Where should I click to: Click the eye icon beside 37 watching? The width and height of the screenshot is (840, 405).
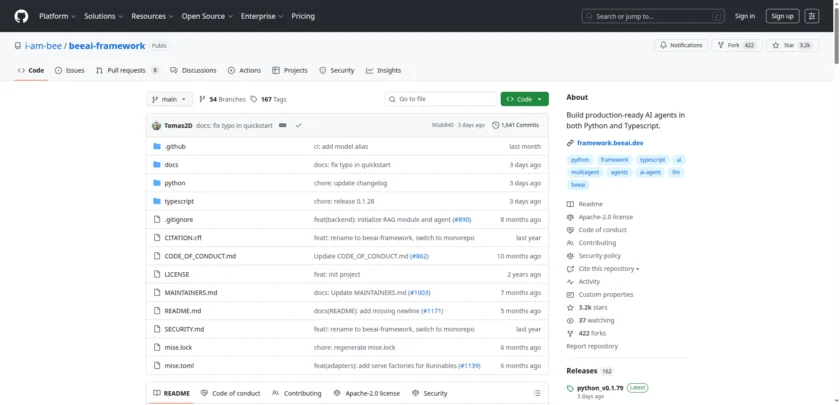click(570, 320)
